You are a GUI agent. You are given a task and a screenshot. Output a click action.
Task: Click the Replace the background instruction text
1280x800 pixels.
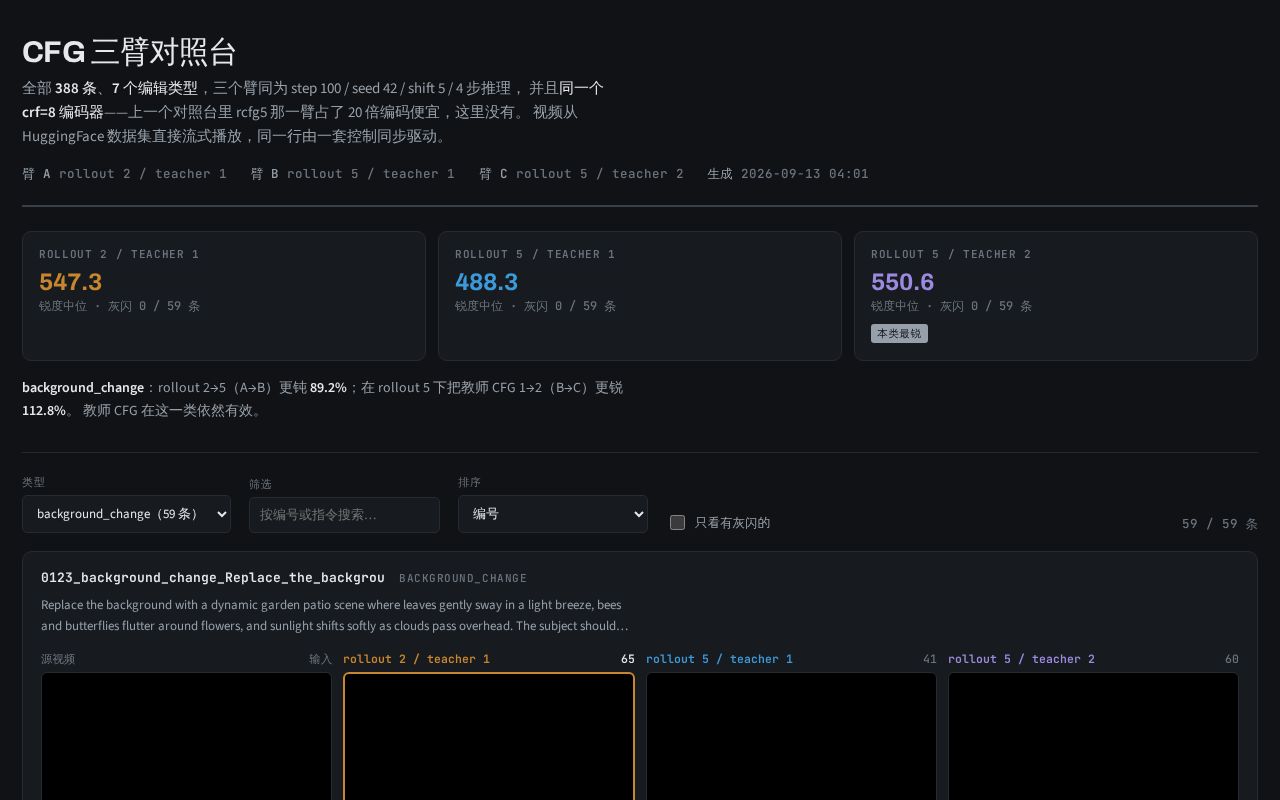[335, 615]
